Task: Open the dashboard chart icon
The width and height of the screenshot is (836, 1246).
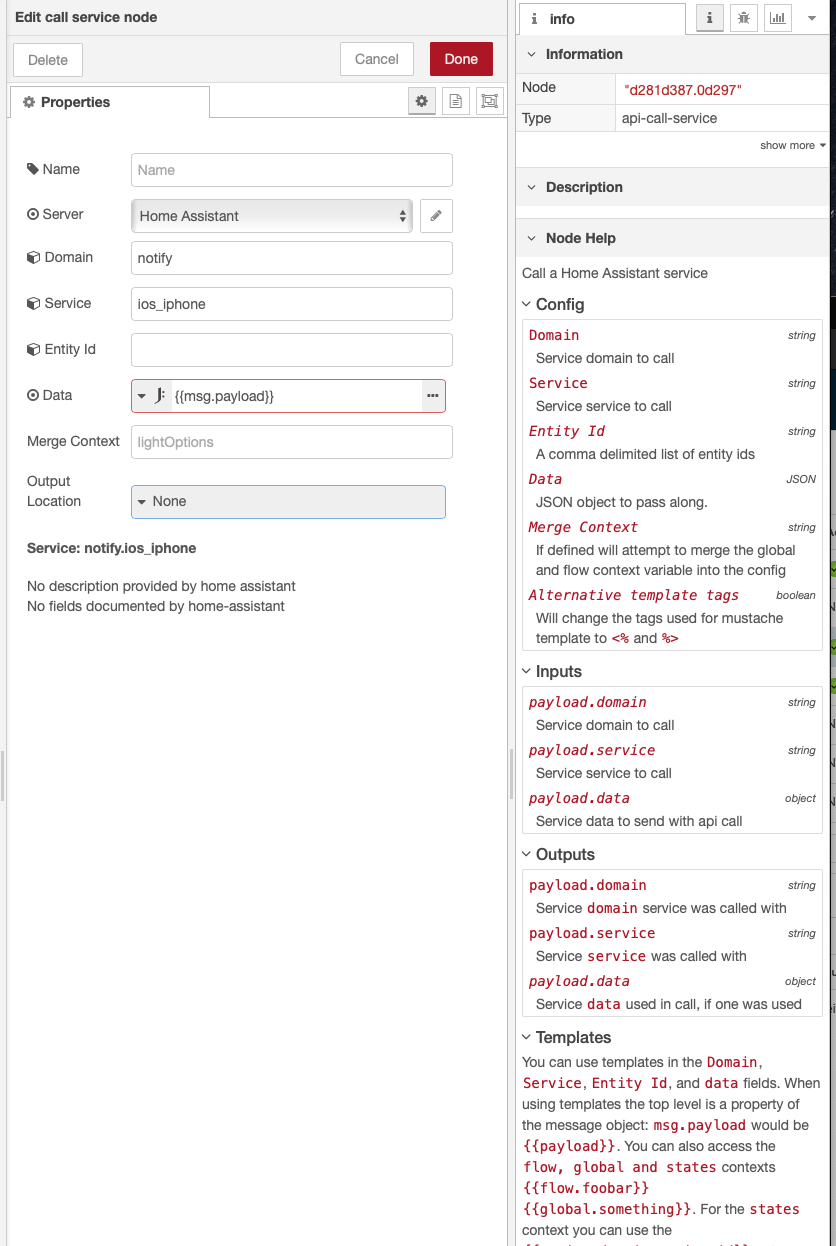Action: click(x=777, y=19)
